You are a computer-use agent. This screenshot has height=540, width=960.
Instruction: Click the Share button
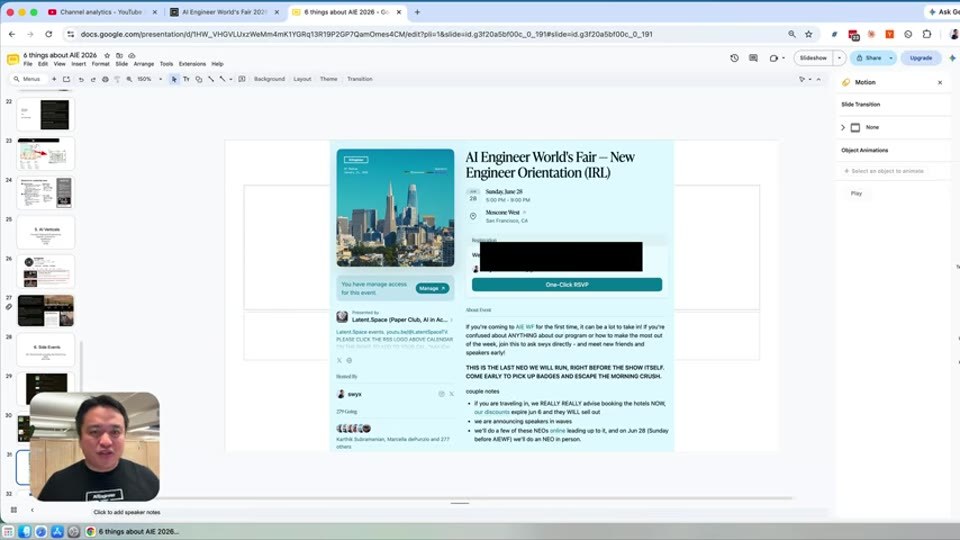point(869,58)
